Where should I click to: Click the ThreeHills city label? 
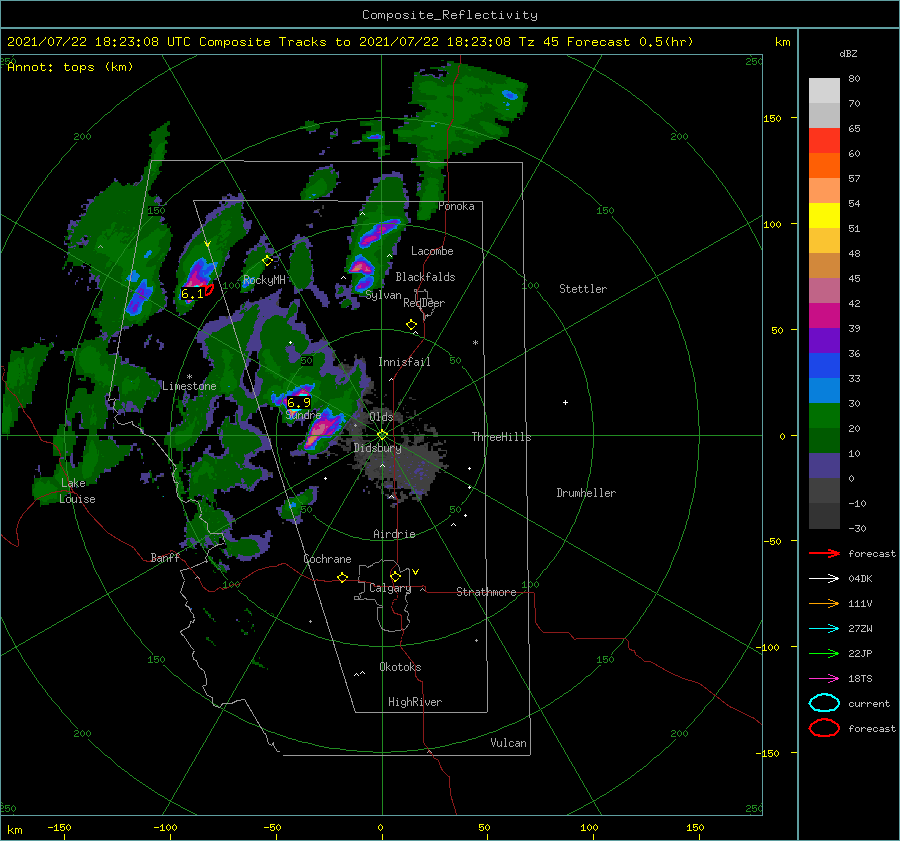502,437
